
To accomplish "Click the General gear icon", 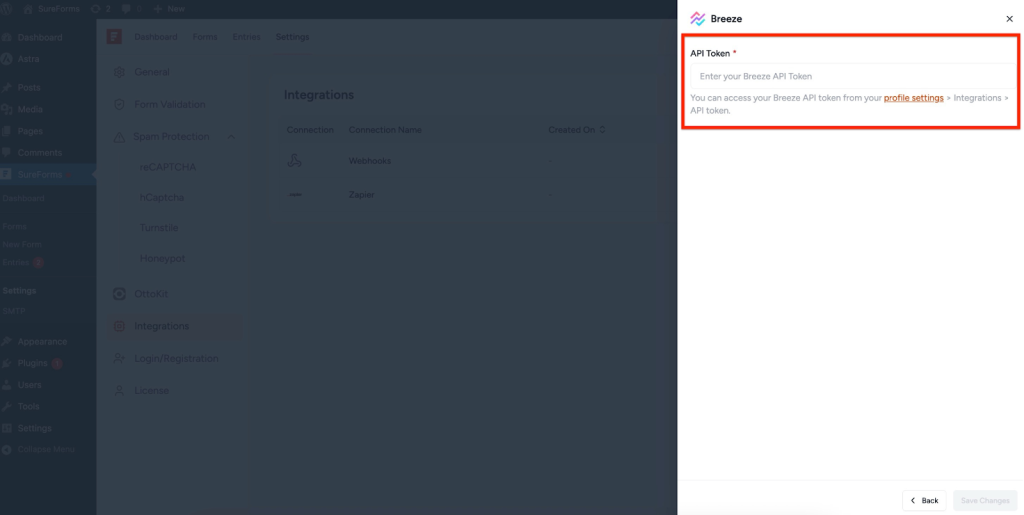I will [119, 72].
